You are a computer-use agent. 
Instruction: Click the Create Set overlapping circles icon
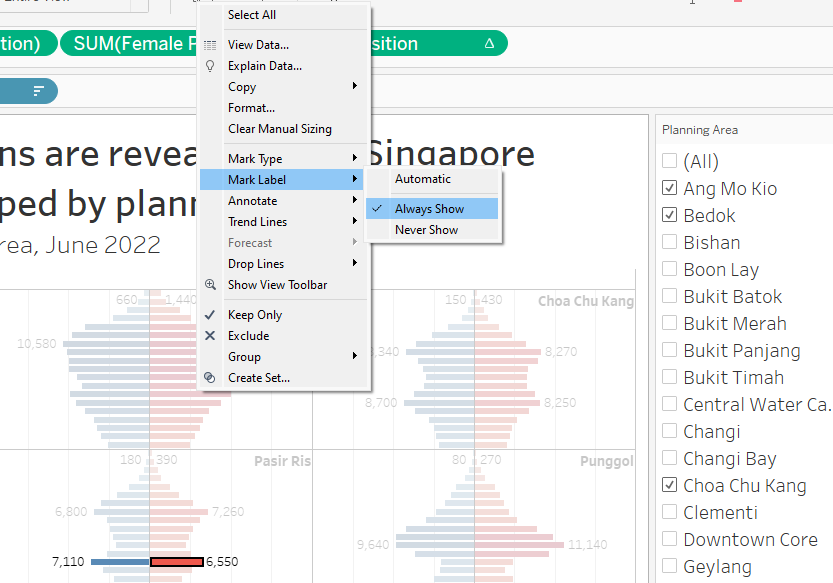click(x=210, y=378)
